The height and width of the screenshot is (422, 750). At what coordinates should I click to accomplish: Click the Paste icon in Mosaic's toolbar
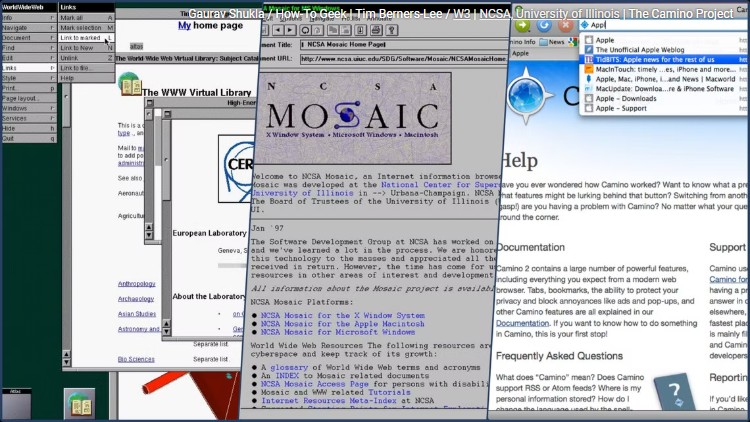point(345,30)
